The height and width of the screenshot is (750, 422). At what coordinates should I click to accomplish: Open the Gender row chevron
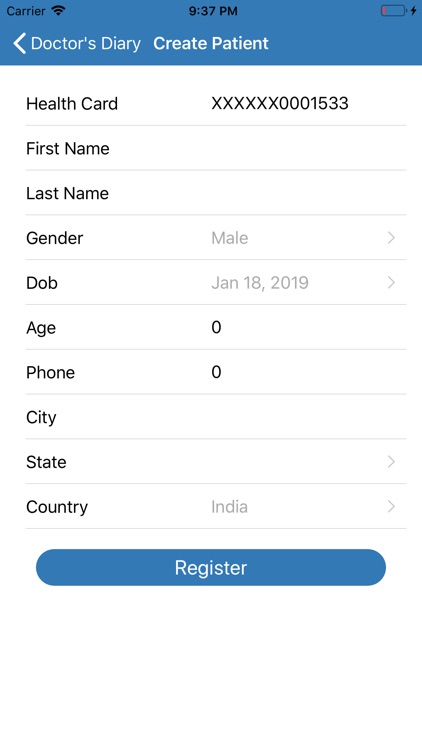(391, 238)
